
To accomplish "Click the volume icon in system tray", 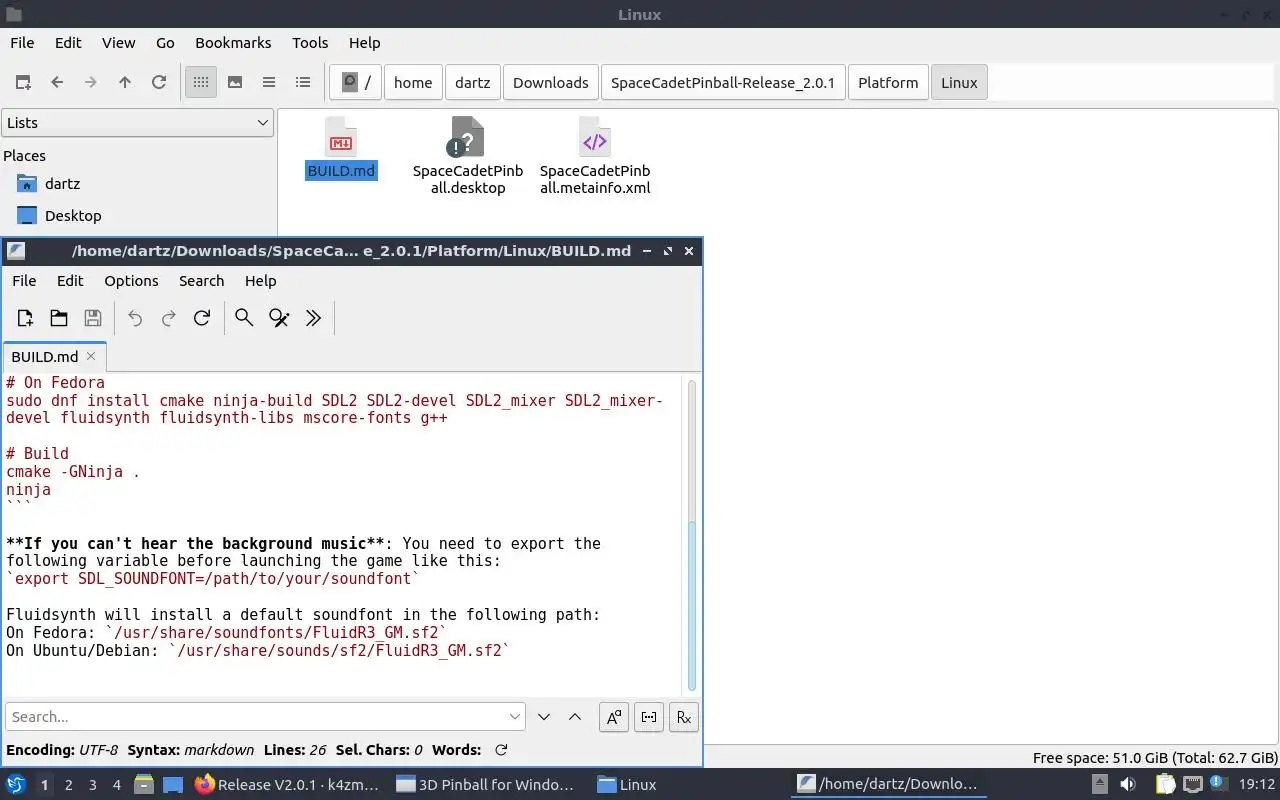I will (1128, 785).
